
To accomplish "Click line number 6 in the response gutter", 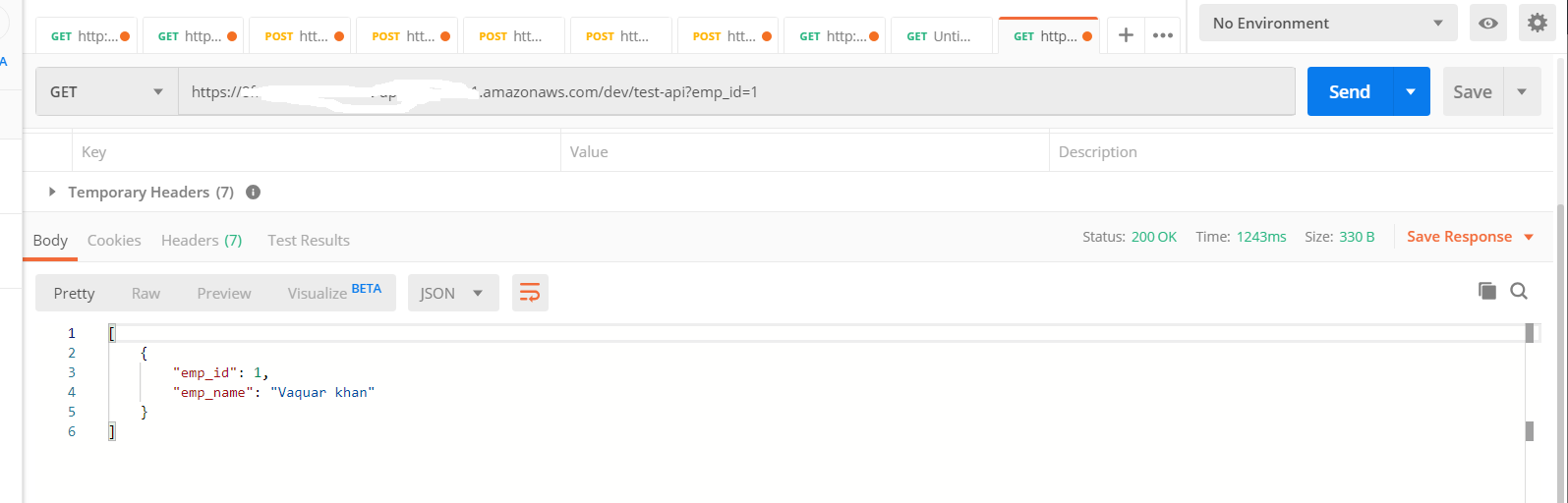I will (71, 431).
